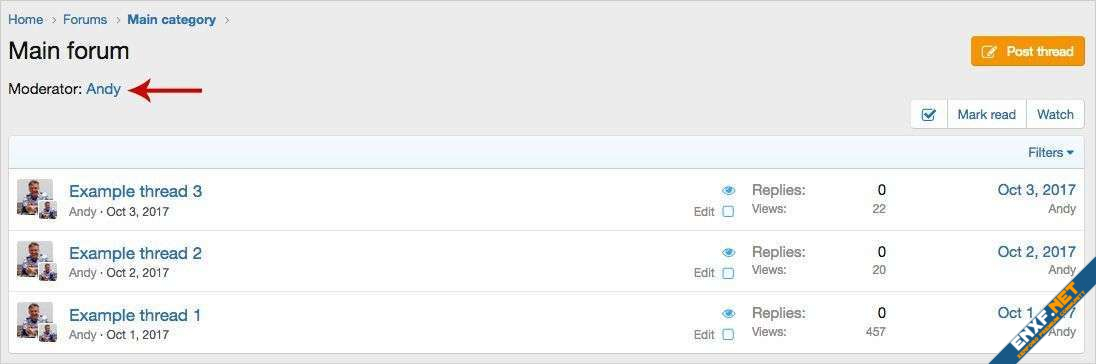Tick the checkbox for Example thread 1

tap(728, 335)
